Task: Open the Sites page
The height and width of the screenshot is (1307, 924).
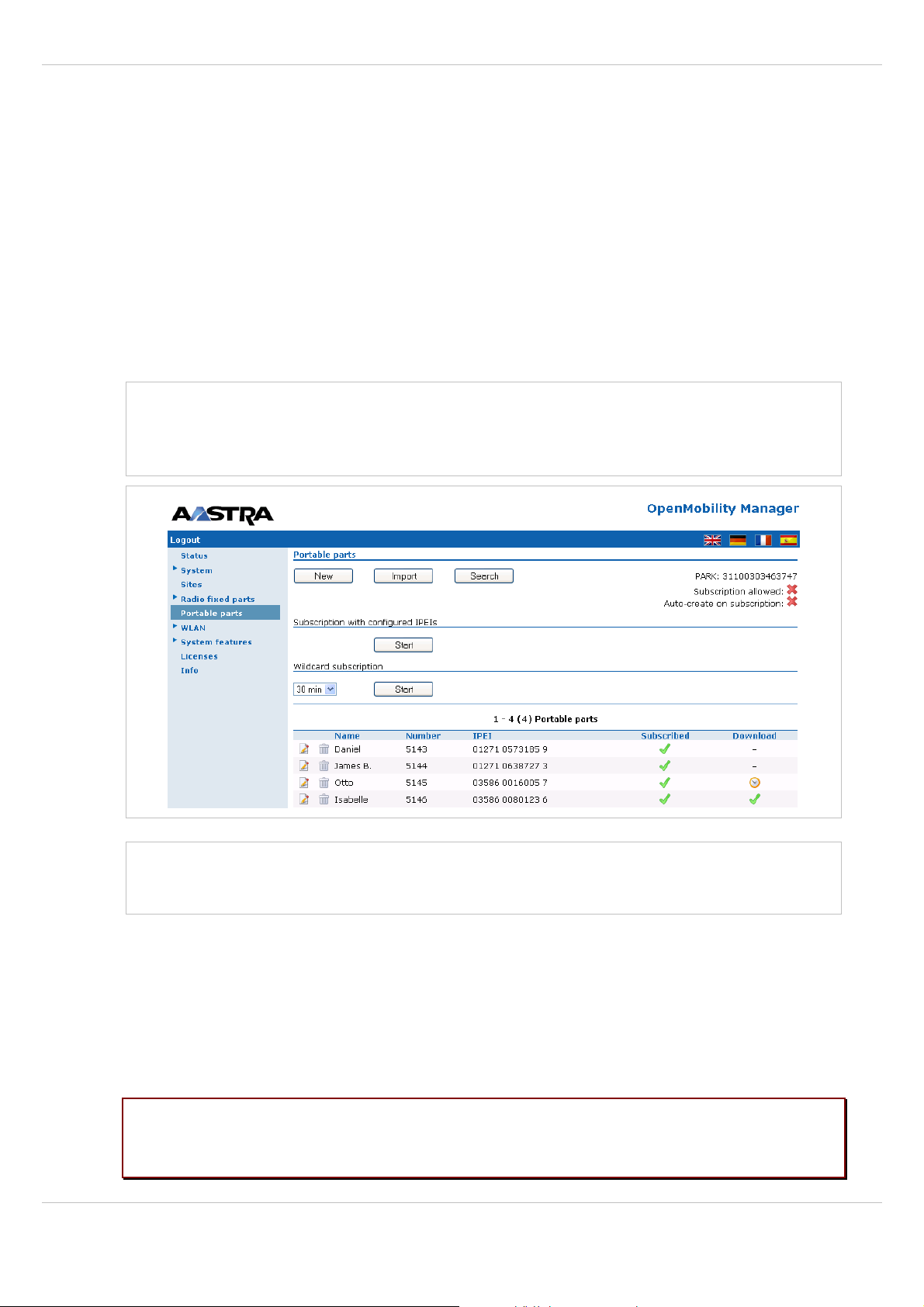Action: point(192,585)
